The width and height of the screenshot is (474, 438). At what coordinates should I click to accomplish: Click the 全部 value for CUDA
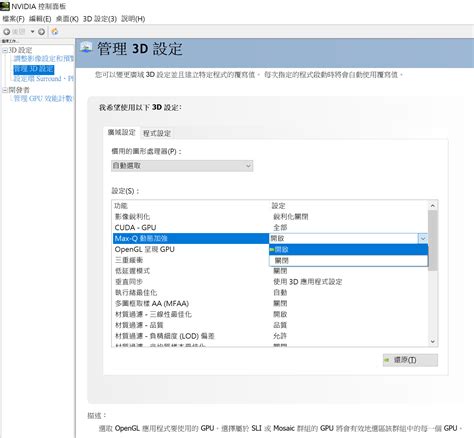coord(280,228)
